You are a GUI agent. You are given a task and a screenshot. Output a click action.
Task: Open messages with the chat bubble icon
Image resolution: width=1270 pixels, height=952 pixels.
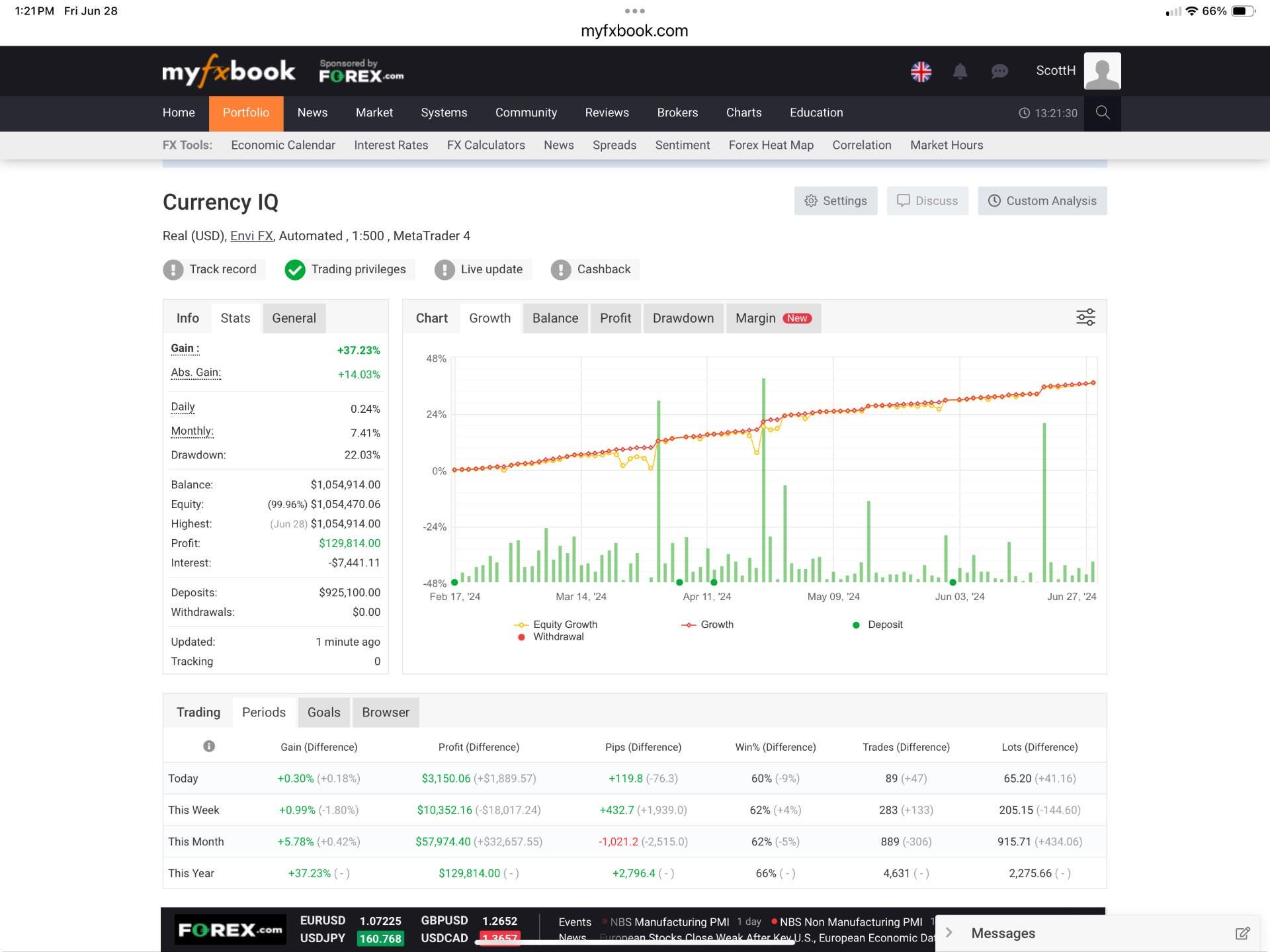pyautogui.click(x=1000, y=71)
